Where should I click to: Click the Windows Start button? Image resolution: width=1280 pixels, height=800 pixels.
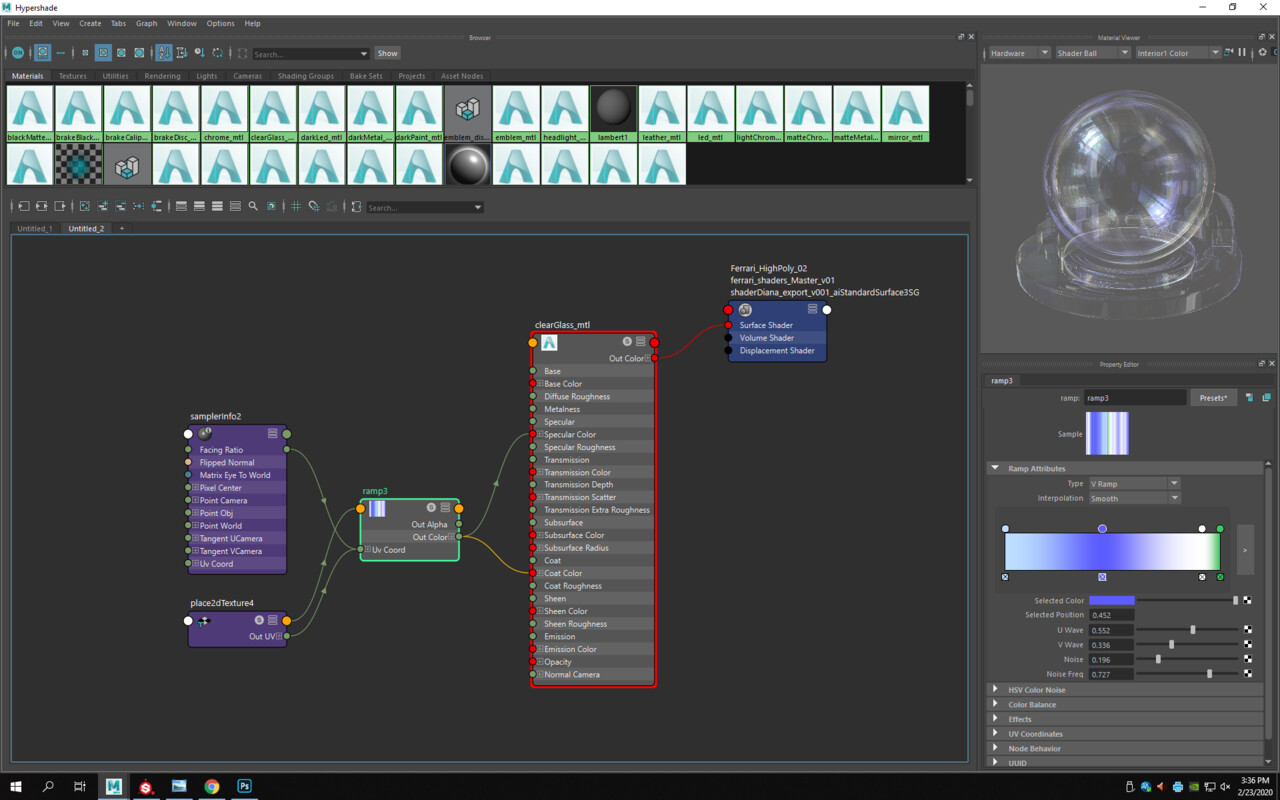click(x=16, y=787)
